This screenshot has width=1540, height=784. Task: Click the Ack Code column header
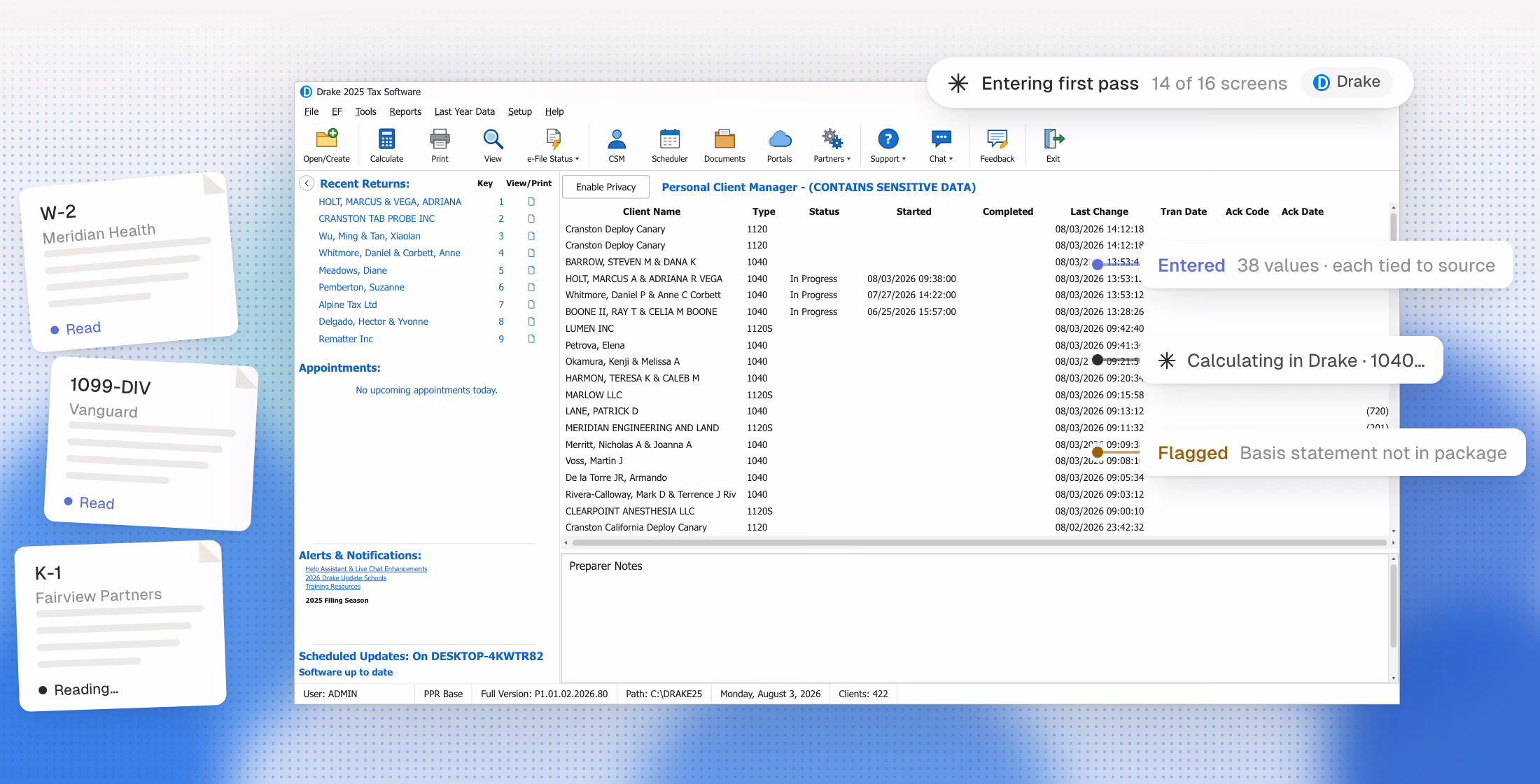[x=1247, y=211]
